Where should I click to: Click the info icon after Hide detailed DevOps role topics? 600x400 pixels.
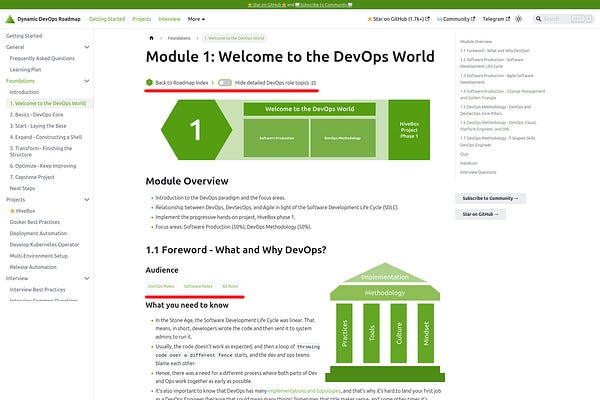[313, 83]
